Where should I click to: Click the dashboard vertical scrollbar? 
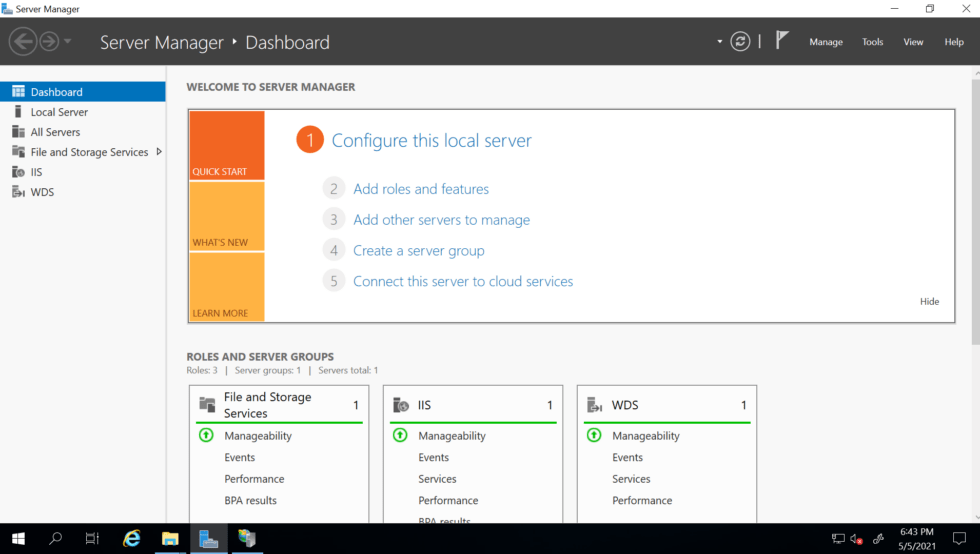(976, 212)
